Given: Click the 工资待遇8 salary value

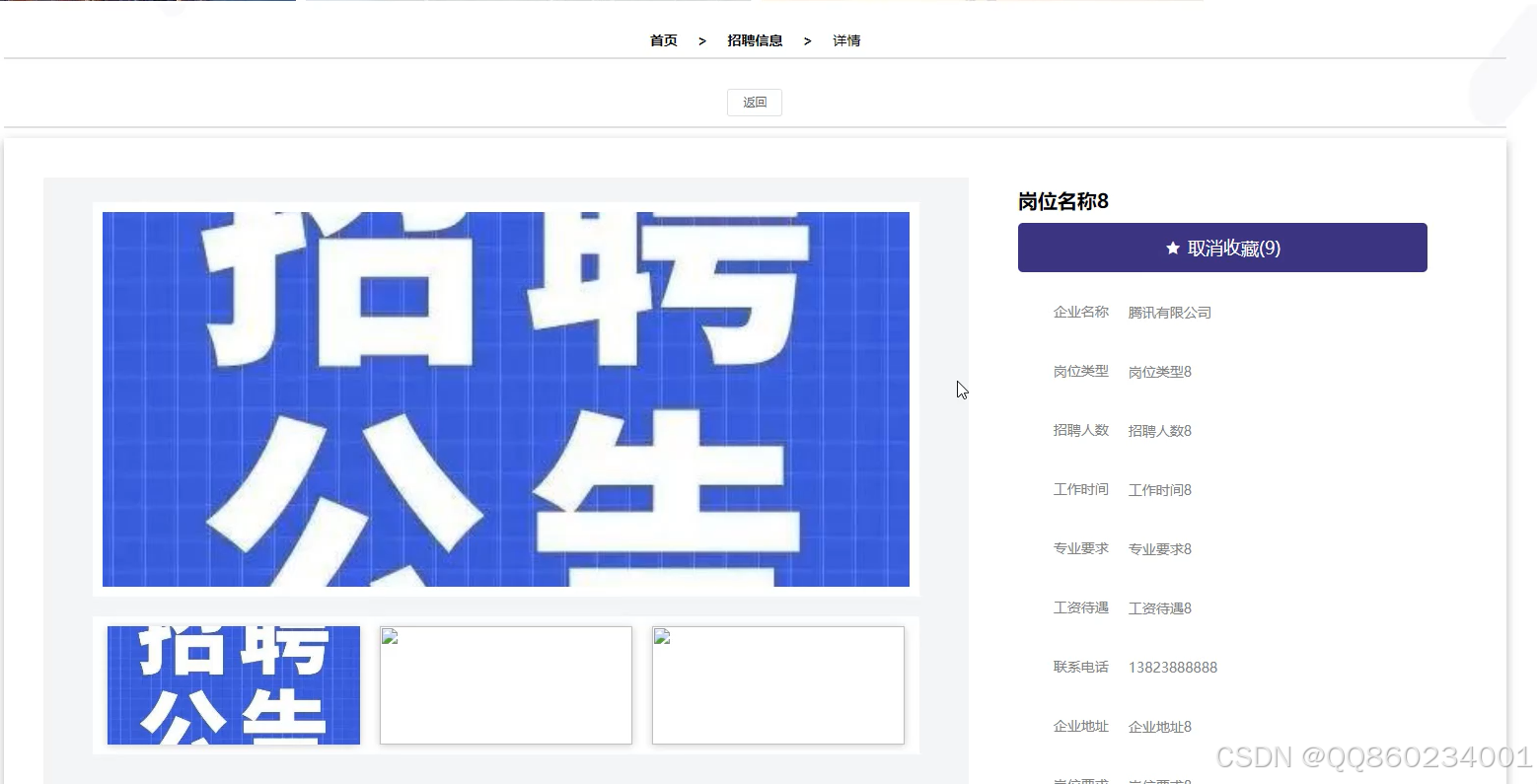Looking at the screenshot, I should [x=1159, y=607].
